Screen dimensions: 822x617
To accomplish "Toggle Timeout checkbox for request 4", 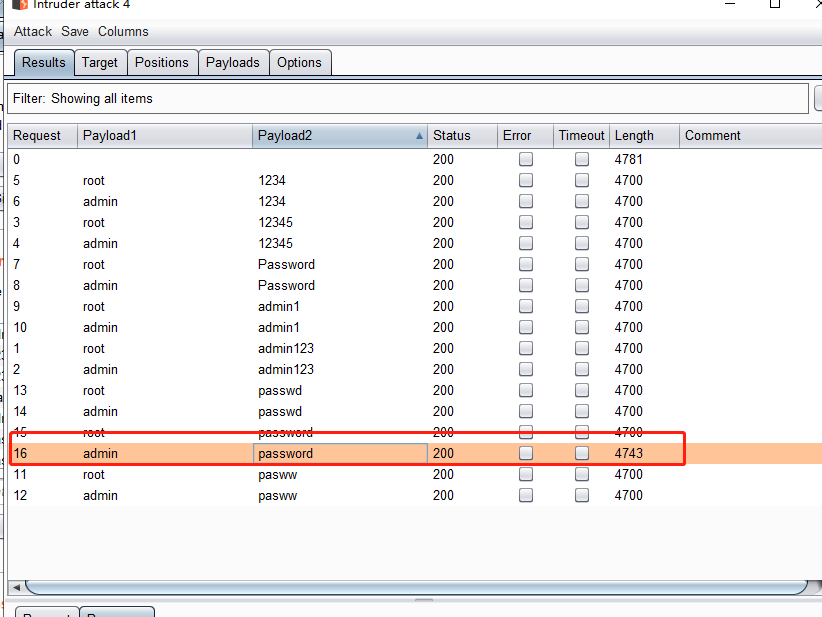I will 582,243.
